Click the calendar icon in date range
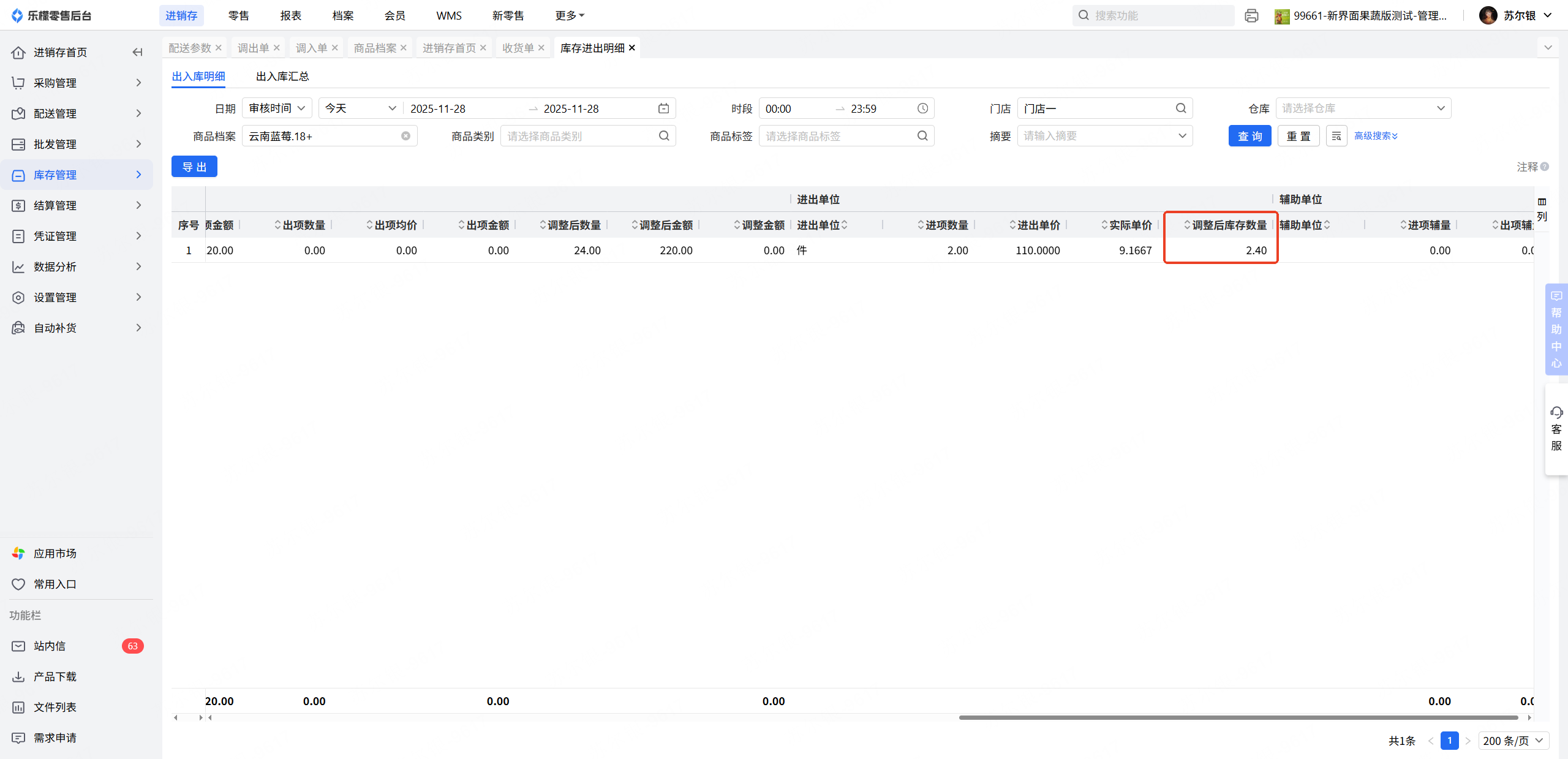The height and width of the screenshot is (759, 1568). click(663, 108)
